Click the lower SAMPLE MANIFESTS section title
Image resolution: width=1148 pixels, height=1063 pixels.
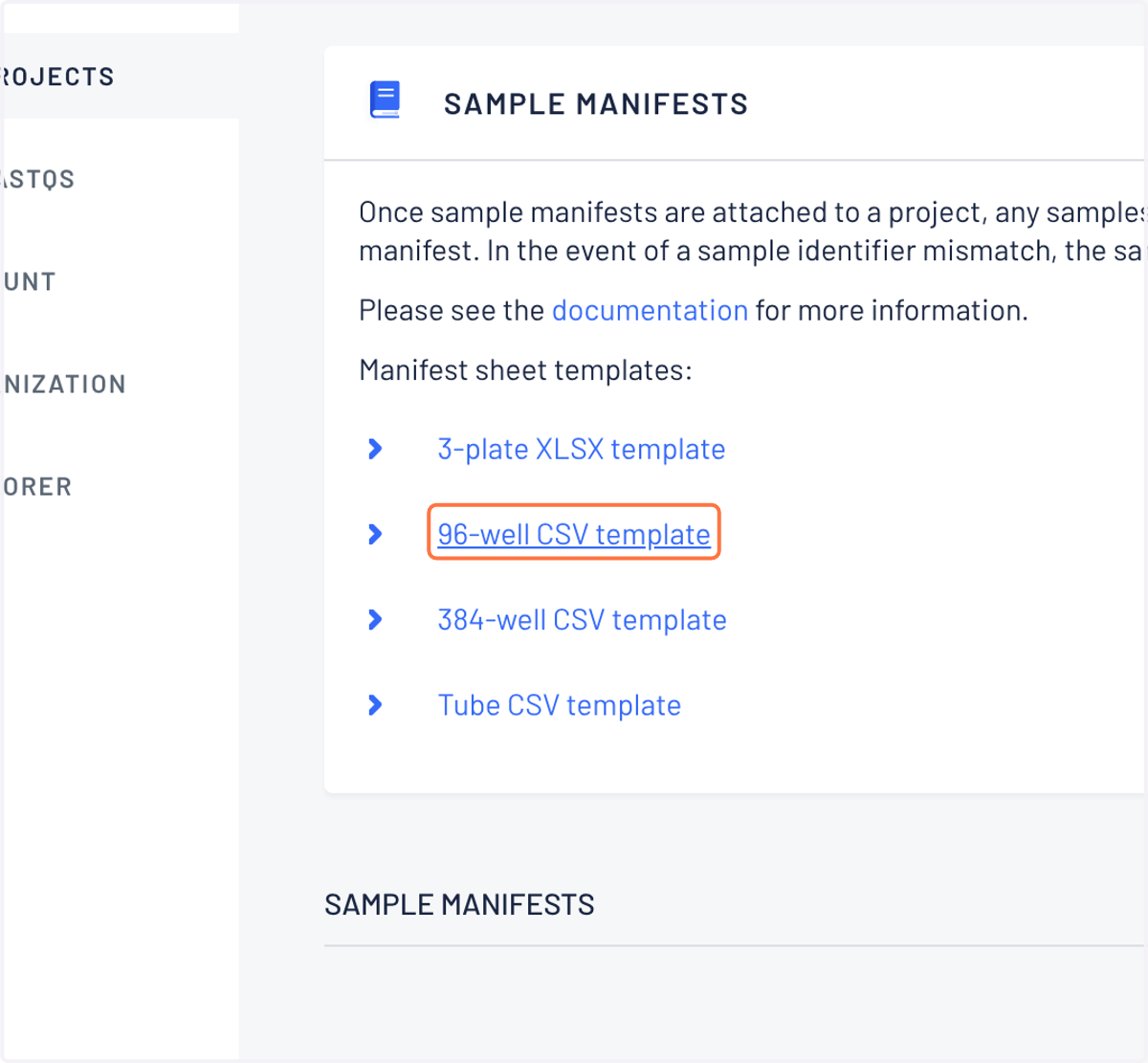click(x=459, y=904)
